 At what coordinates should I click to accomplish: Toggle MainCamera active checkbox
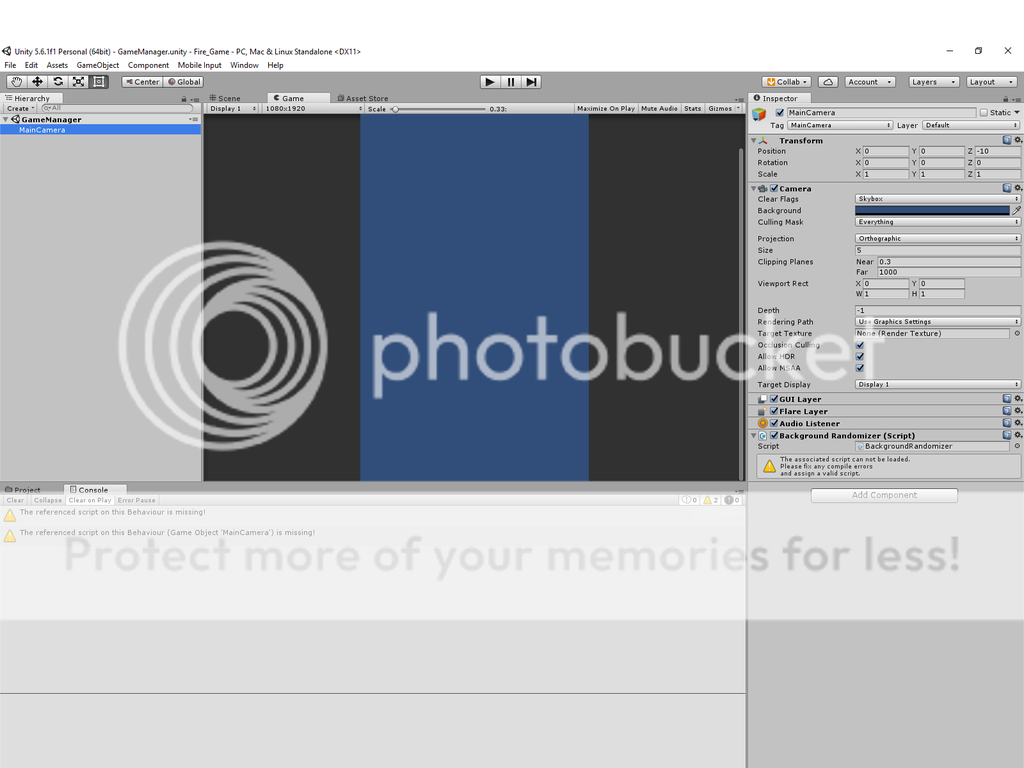coord(779,112)
